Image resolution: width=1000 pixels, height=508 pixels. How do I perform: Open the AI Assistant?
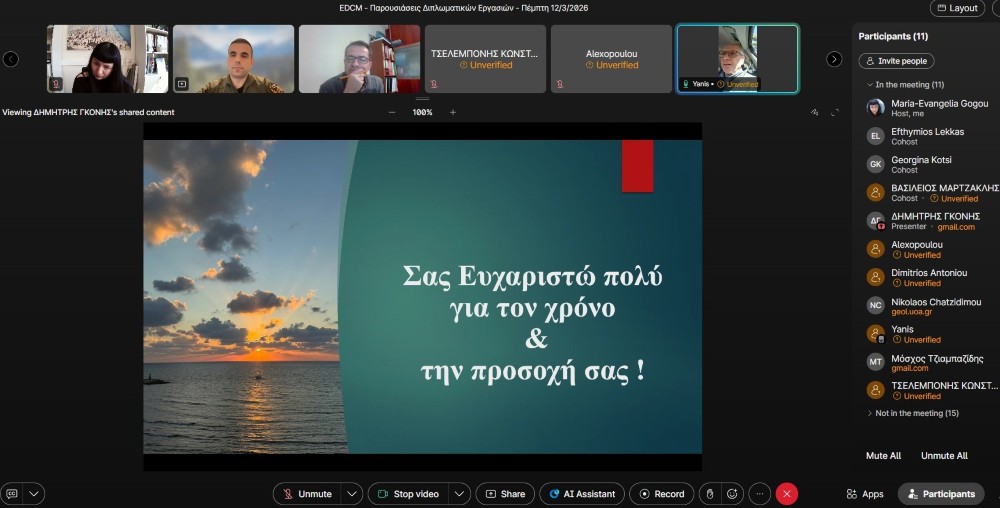[582, 494]
